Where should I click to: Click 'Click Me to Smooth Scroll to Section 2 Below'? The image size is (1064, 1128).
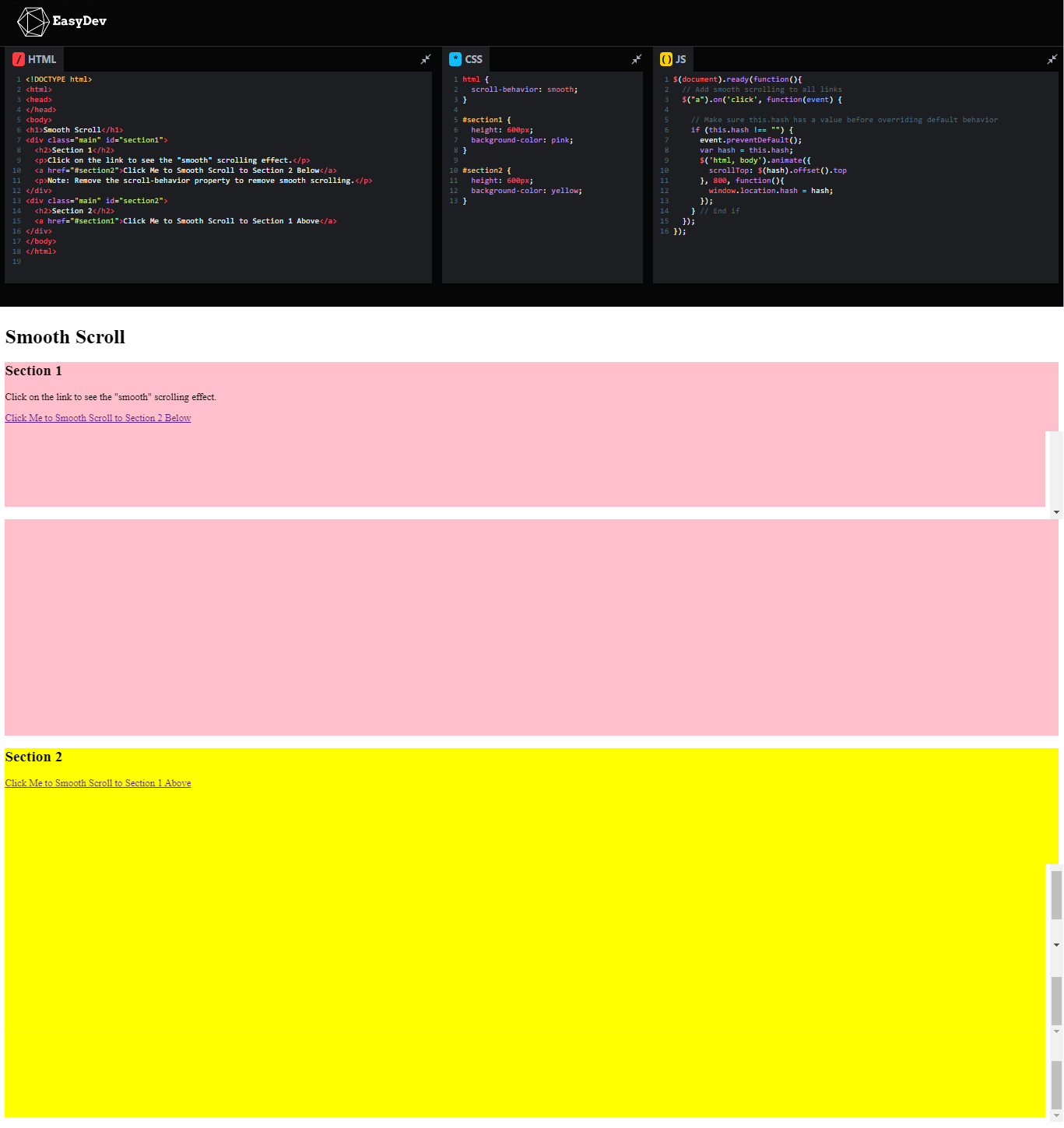point(97,418)
